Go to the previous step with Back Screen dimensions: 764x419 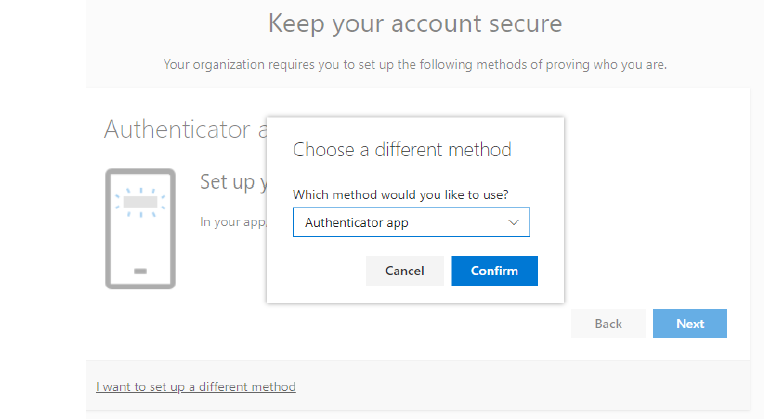point(608,323)
